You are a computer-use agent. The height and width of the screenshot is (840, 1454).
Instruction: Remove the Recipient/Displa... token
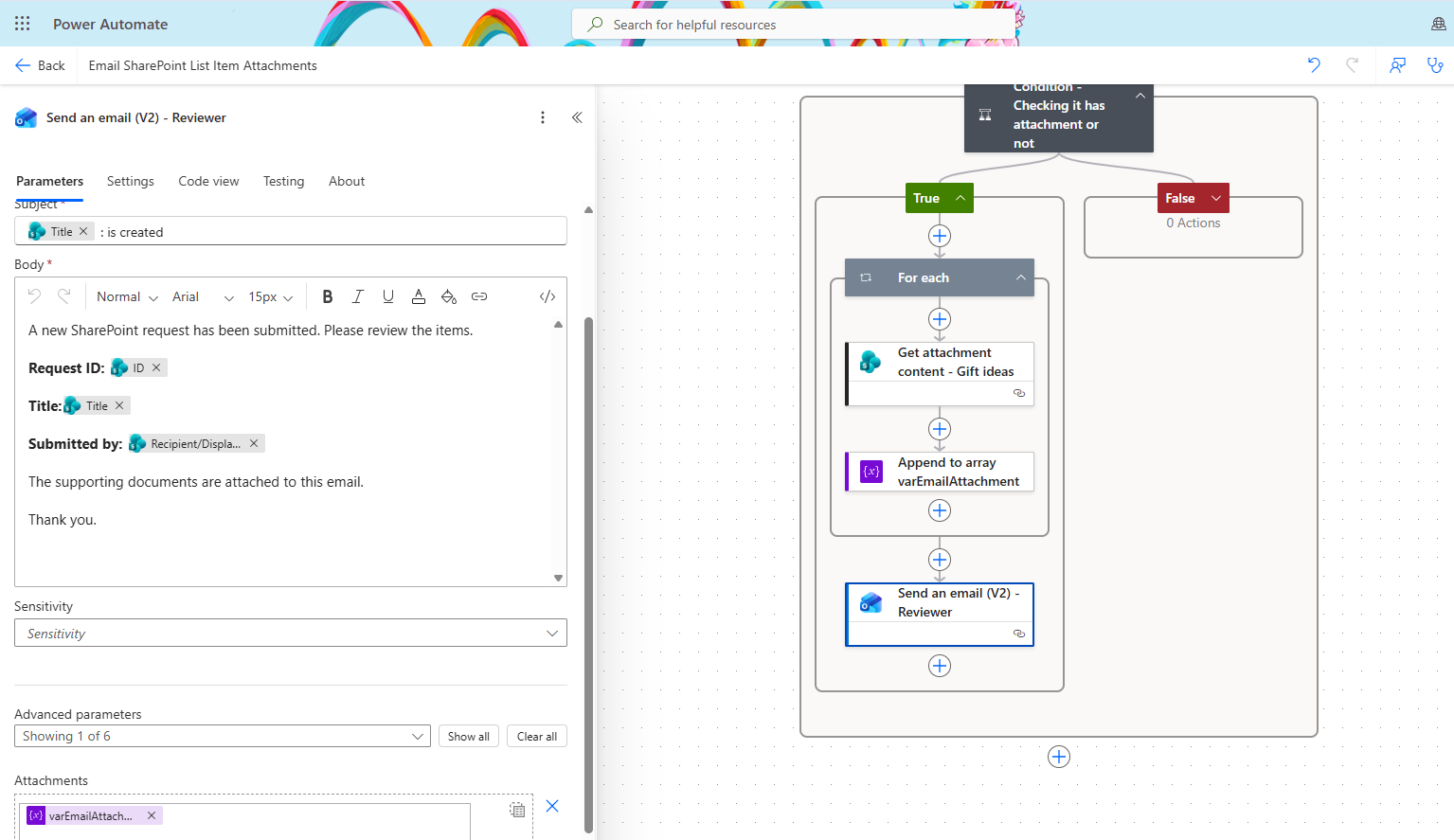coord(254,443)
